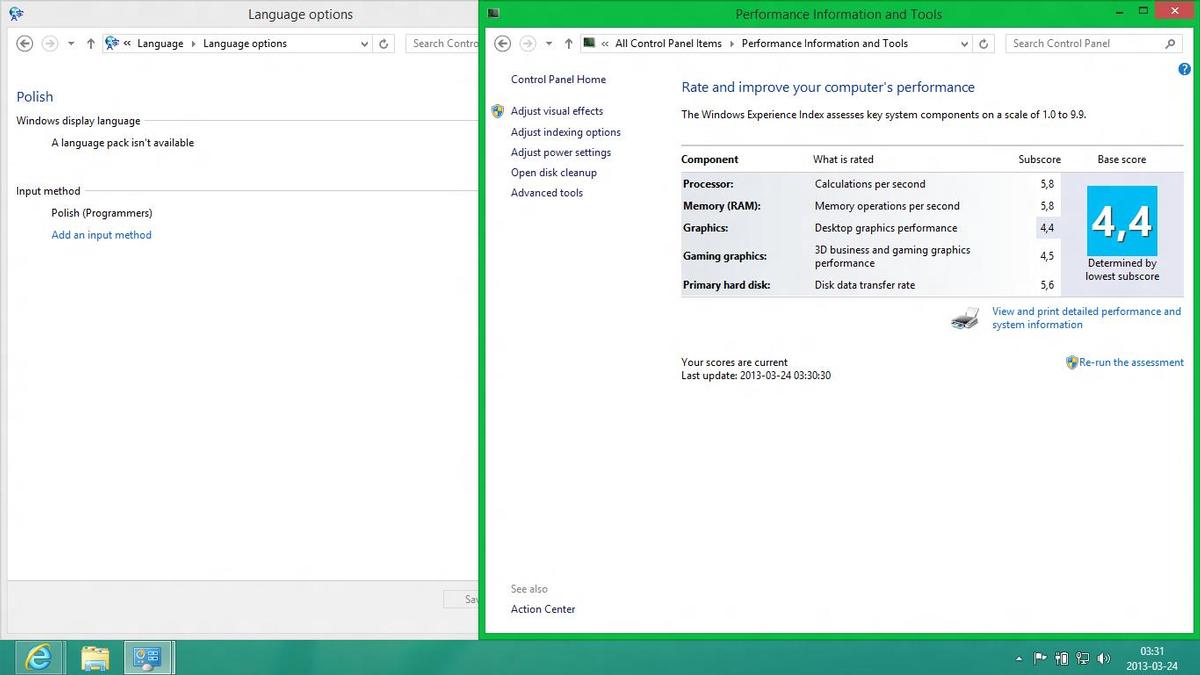Open Action Center flag in system tray
Viewport: 1200px width, 675px height.
[1040, 658]
